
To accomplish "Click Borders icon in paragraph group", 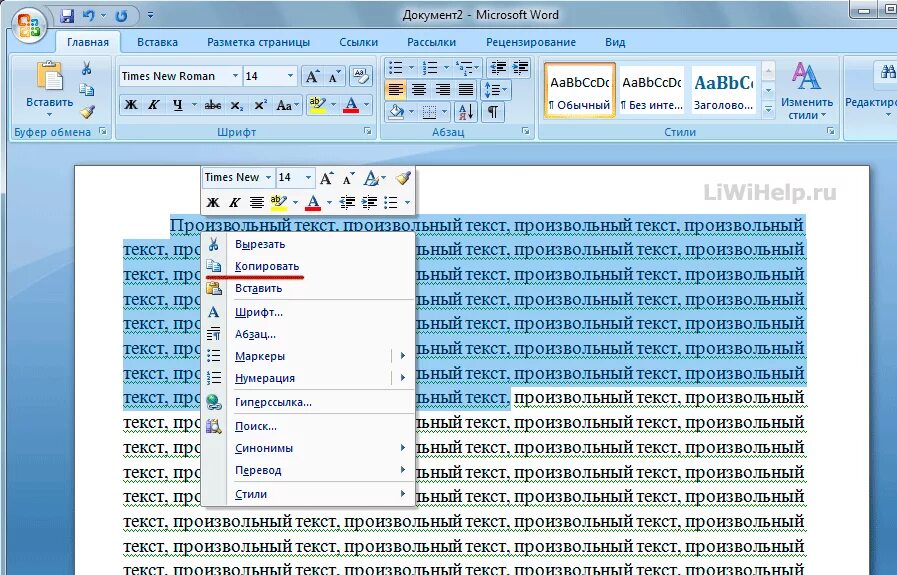I will pos(429,112).
